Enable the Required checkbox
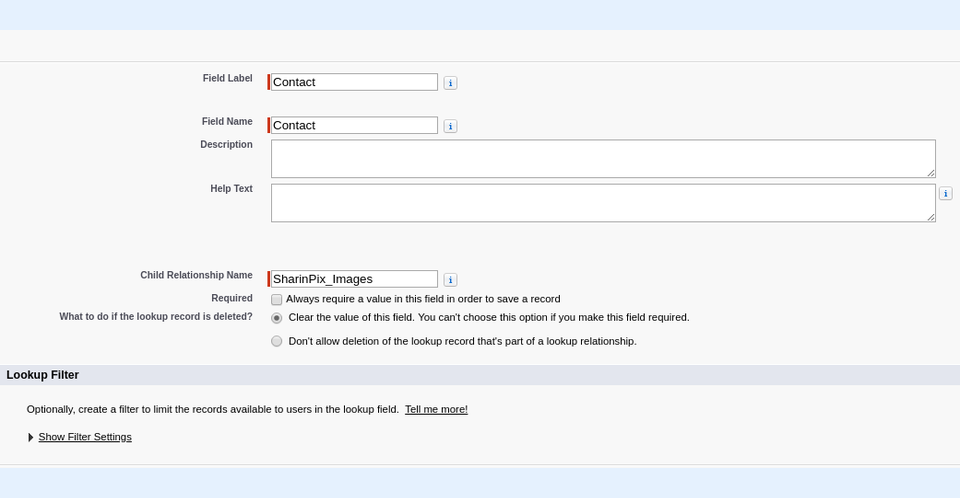This screenshot has width=960, height=498. (x=277, y=299)
